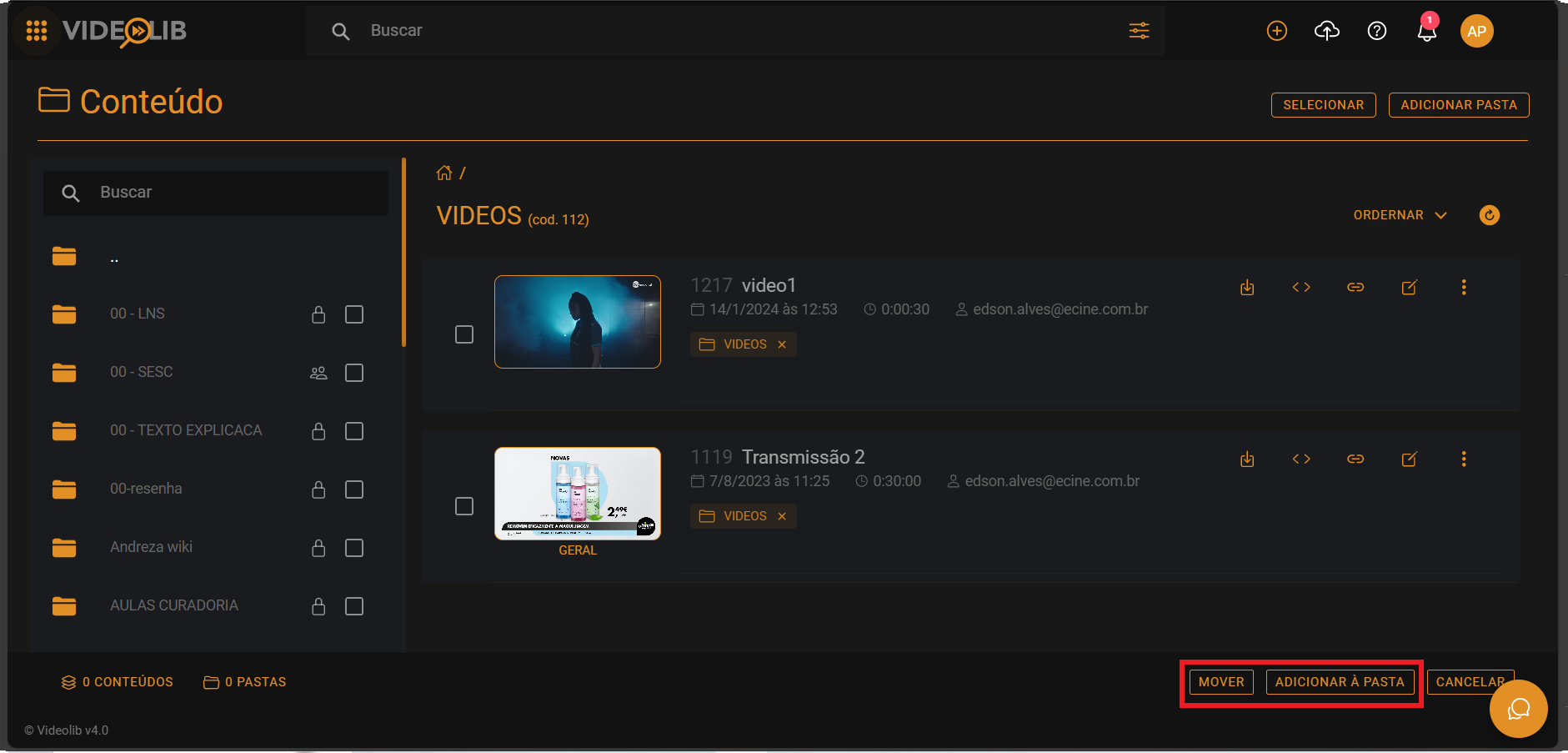Click the MOVER button
Viewport: 1568px width, 753px height.
1221,682
